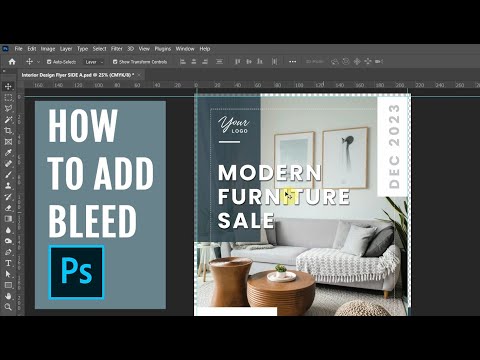This screenshot has width=480, height=360.
Task: Select the History Brush tool
Action: click(8, 197)
